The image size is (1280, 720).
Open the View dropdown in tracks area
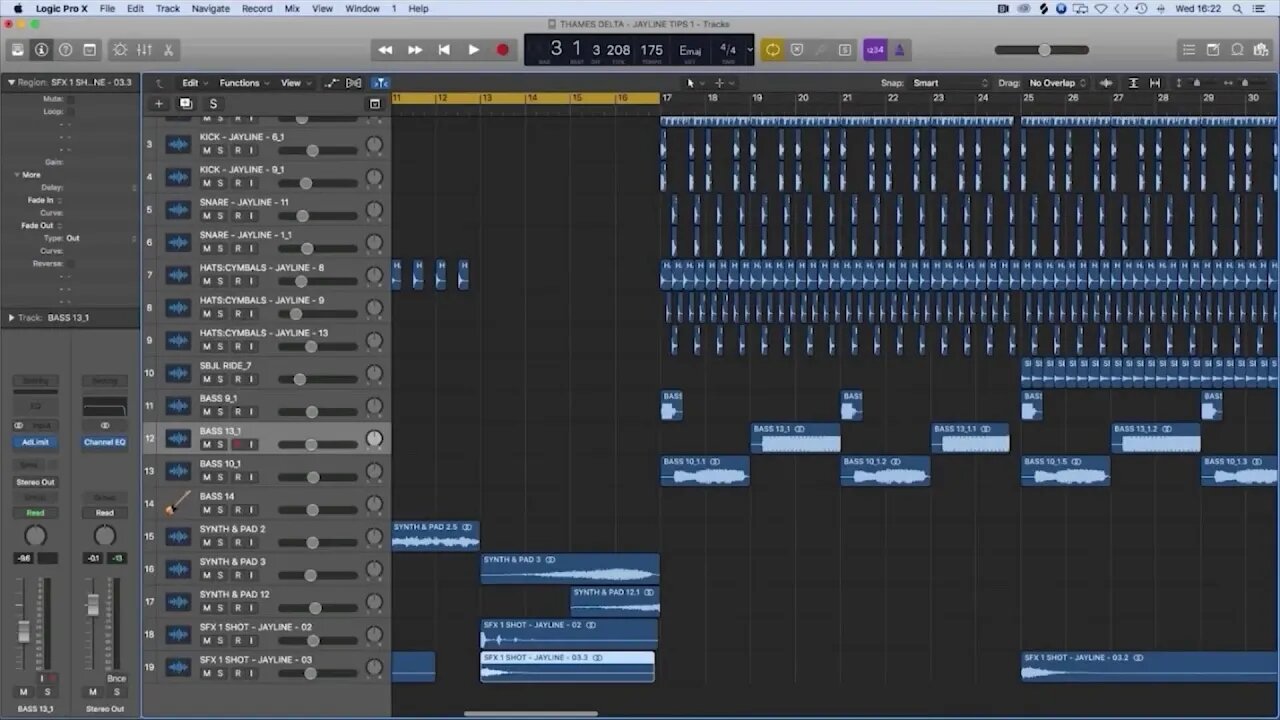point(294,83)
